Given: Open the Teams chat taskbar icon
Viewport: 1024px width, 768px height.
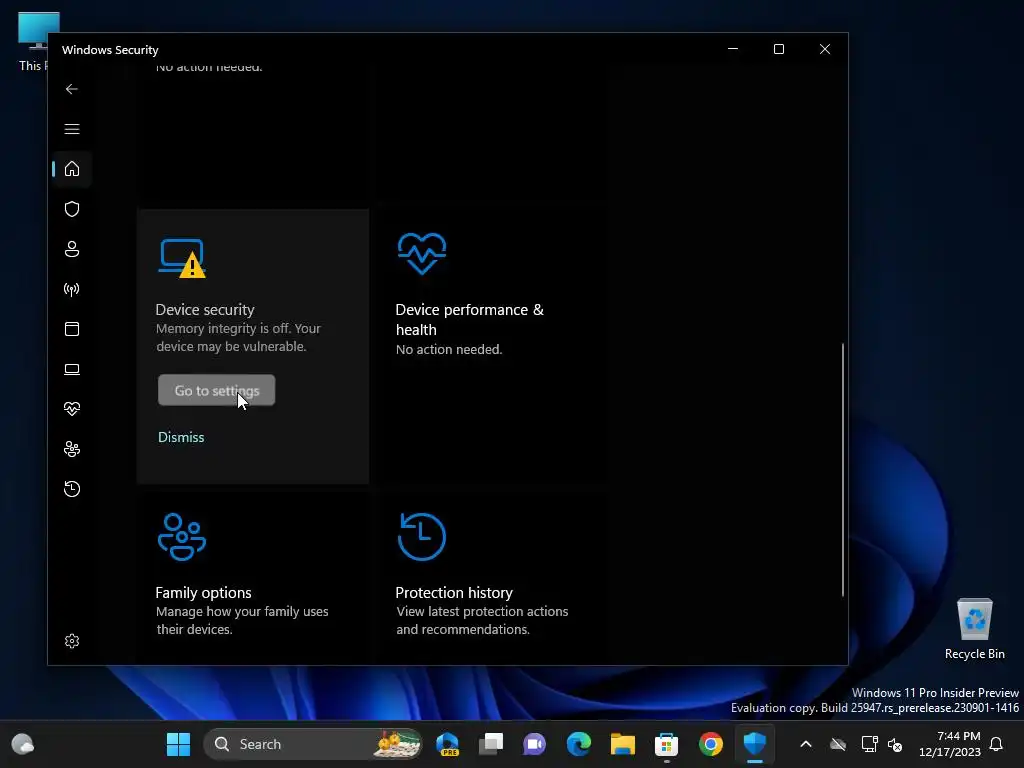Looking at the screenshot, I should tap(534, 744).
